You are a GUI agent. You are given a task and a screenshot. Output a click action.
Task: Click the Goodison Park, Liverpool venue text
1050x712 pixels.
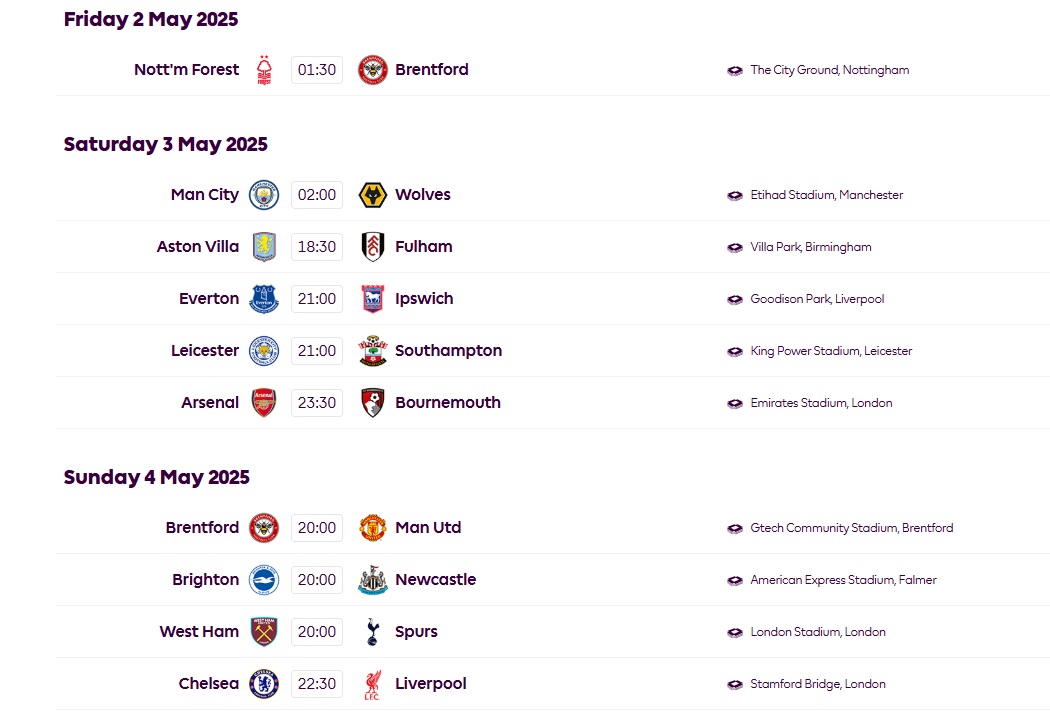(x=817, y=299)
